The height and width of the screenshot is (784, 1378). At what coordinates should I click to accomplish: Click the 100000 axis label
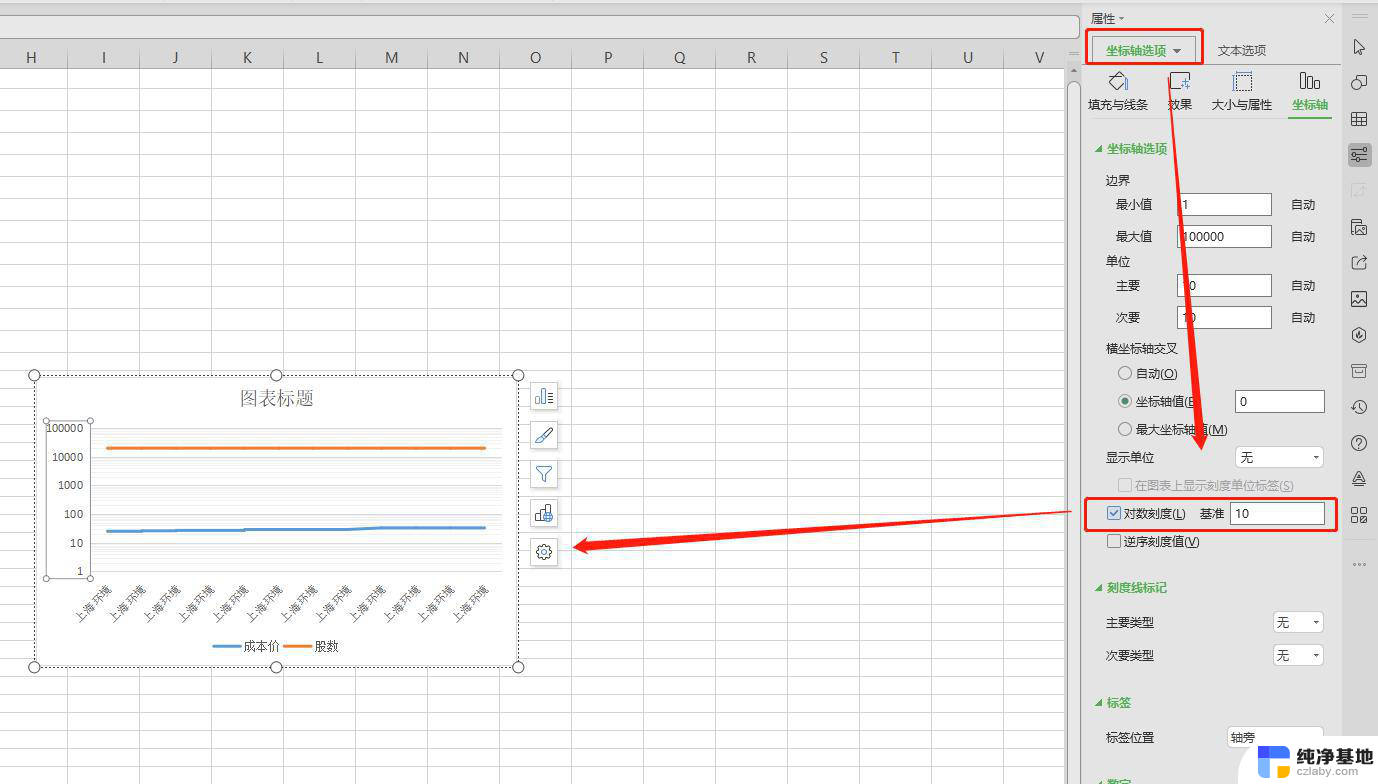coord(65,428)
